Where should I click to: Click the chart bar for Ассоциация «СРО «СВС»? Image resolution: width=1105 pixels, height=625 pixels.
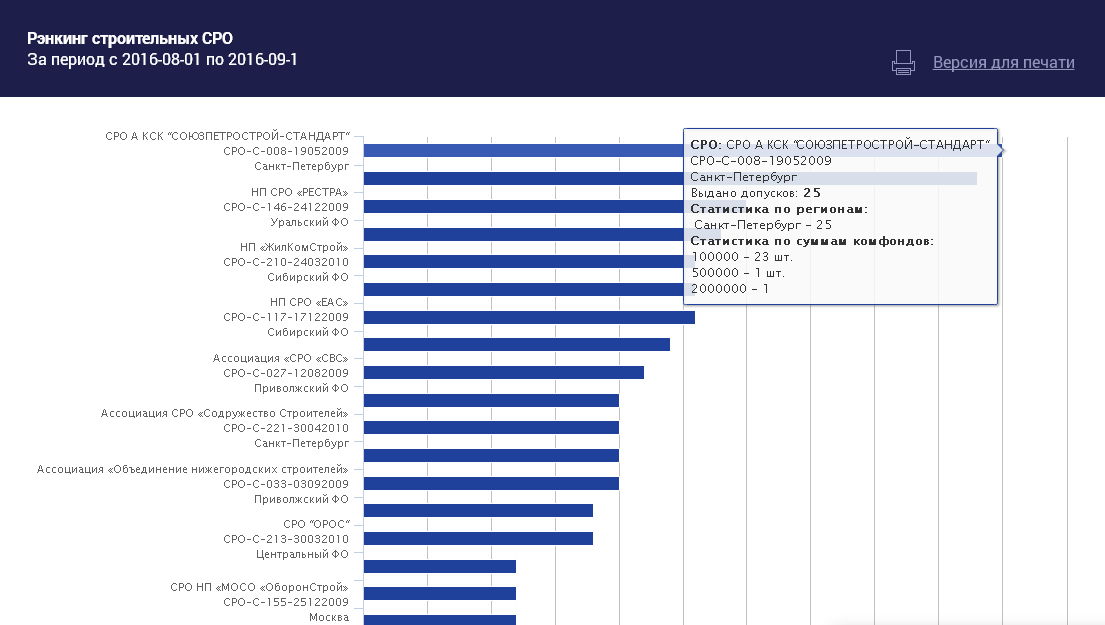[504, 372]
